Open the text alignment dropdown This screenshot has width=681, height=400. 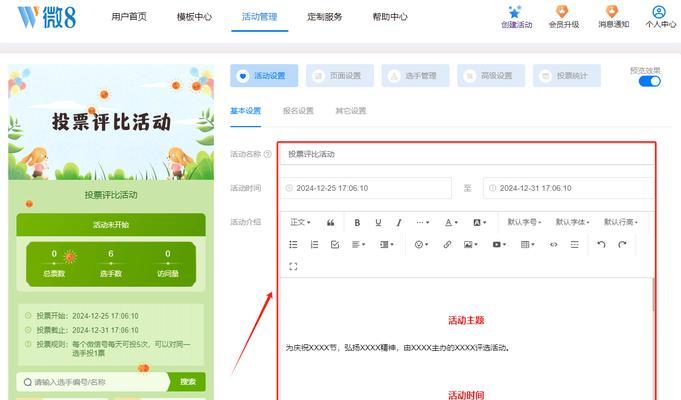tap(358, 245)
